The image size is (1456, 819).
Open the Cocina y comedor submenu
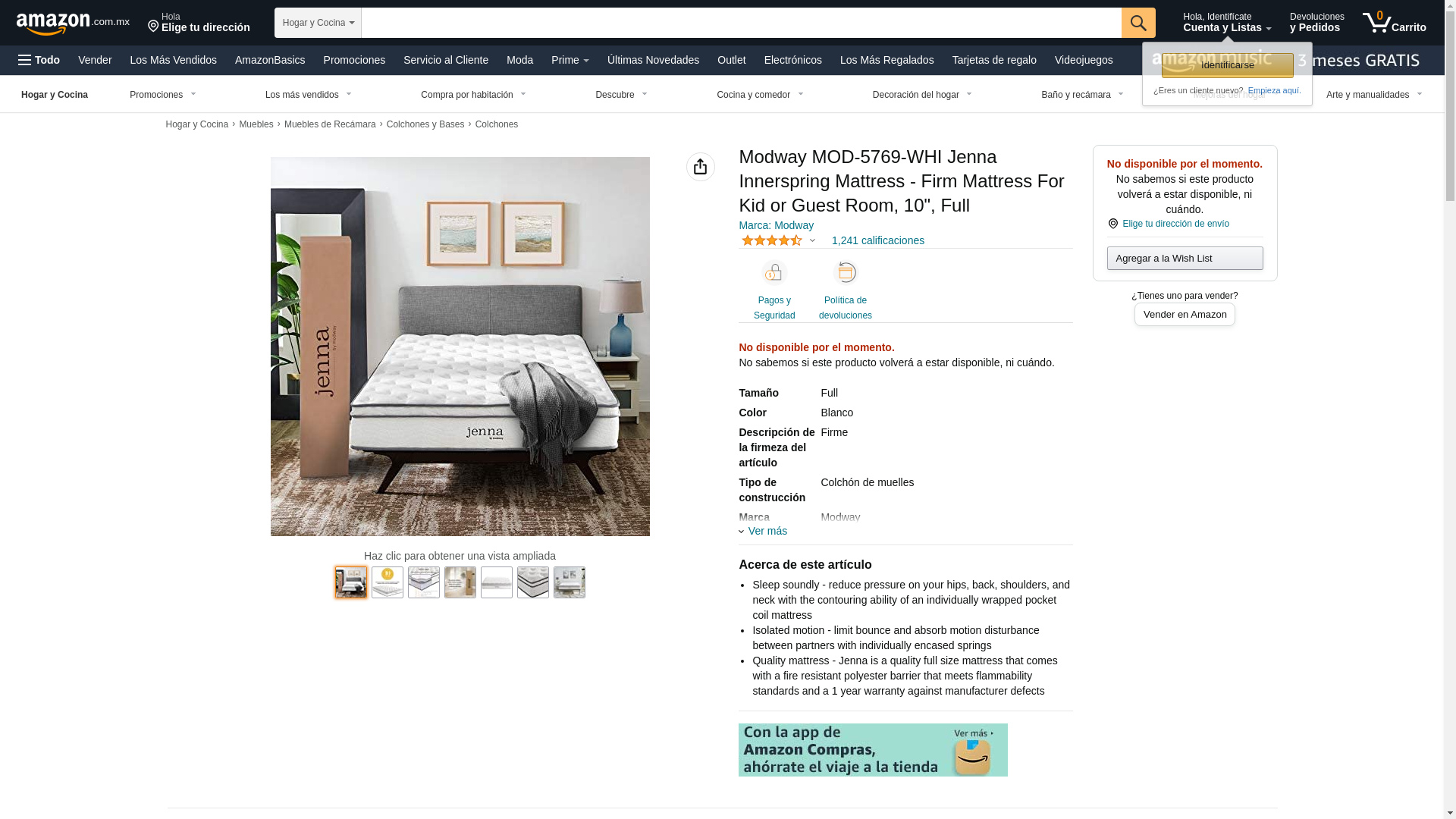[760, 95]
